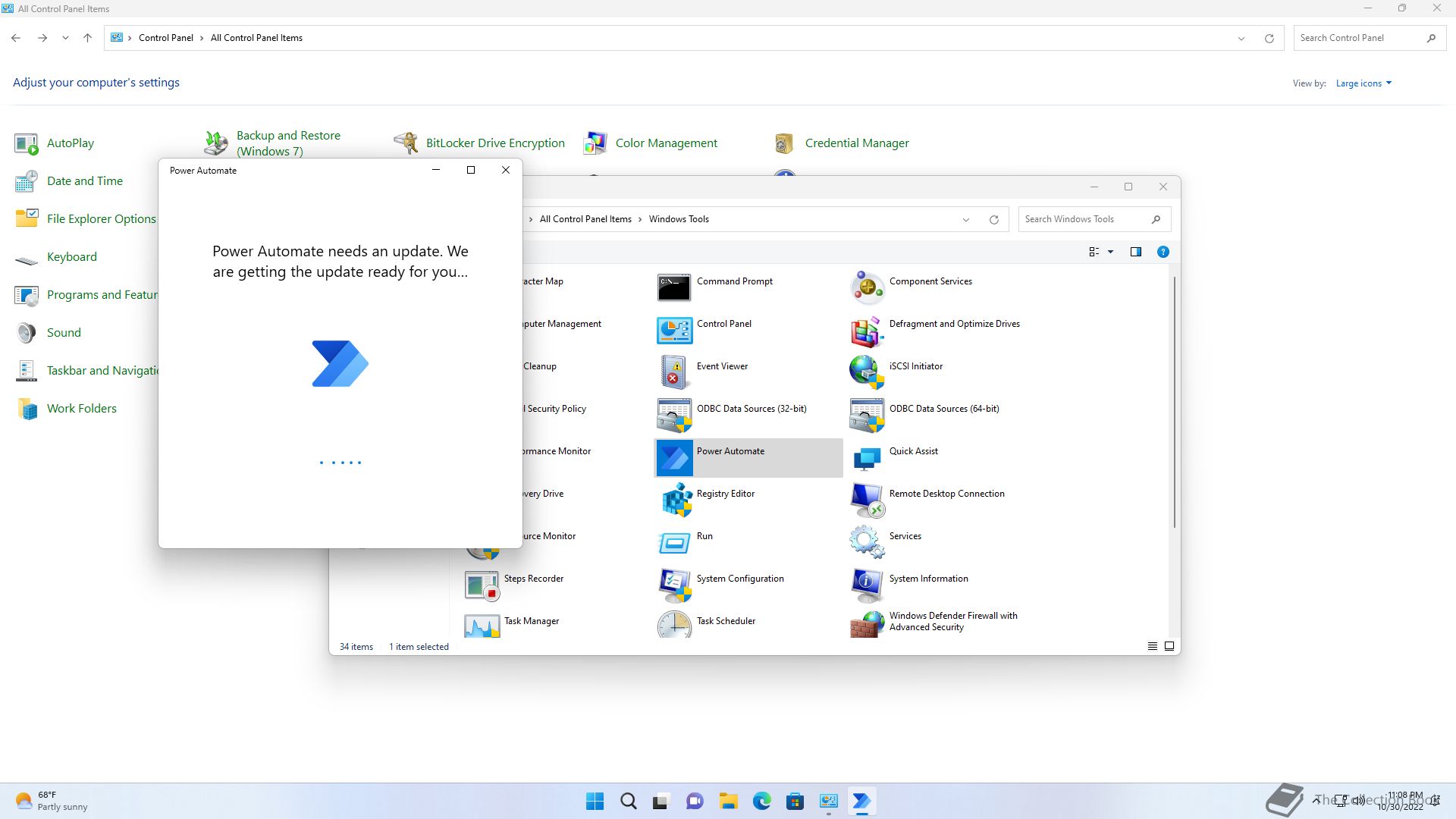Click the Search Windows Tools field
Screen dimensions: 1456x819
pyautogui.click(x=1094, y=219)
